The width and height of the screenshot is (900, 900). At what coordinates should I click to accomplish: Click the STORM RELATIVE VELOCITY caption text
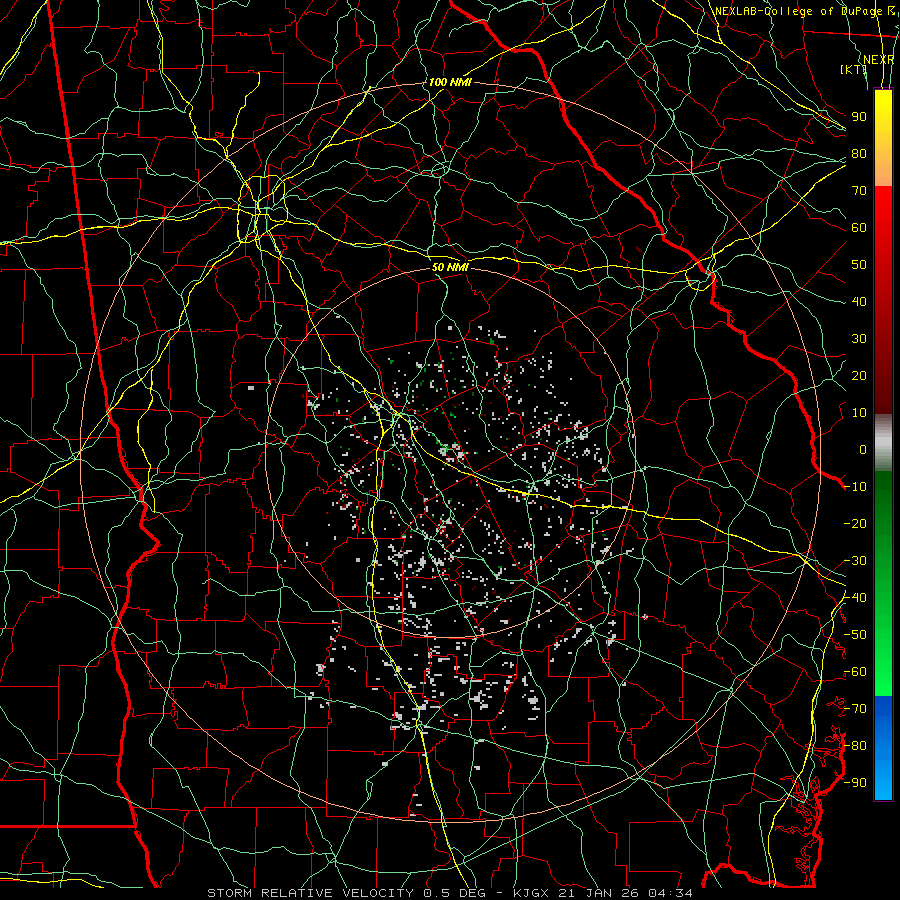pos(313,893)
